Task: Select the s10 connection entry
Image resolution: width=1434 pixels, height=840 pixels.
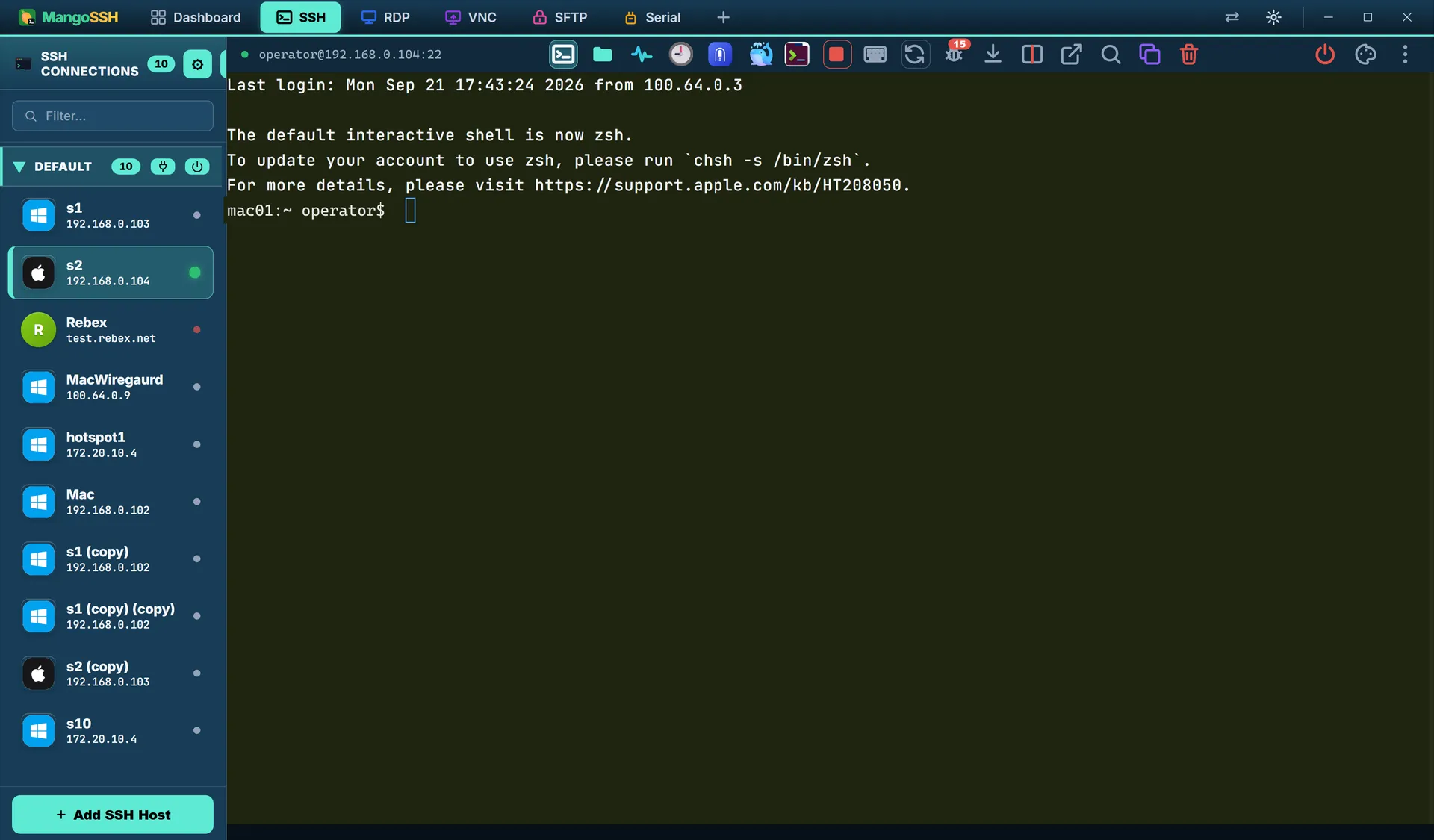Action: (111, 731)
